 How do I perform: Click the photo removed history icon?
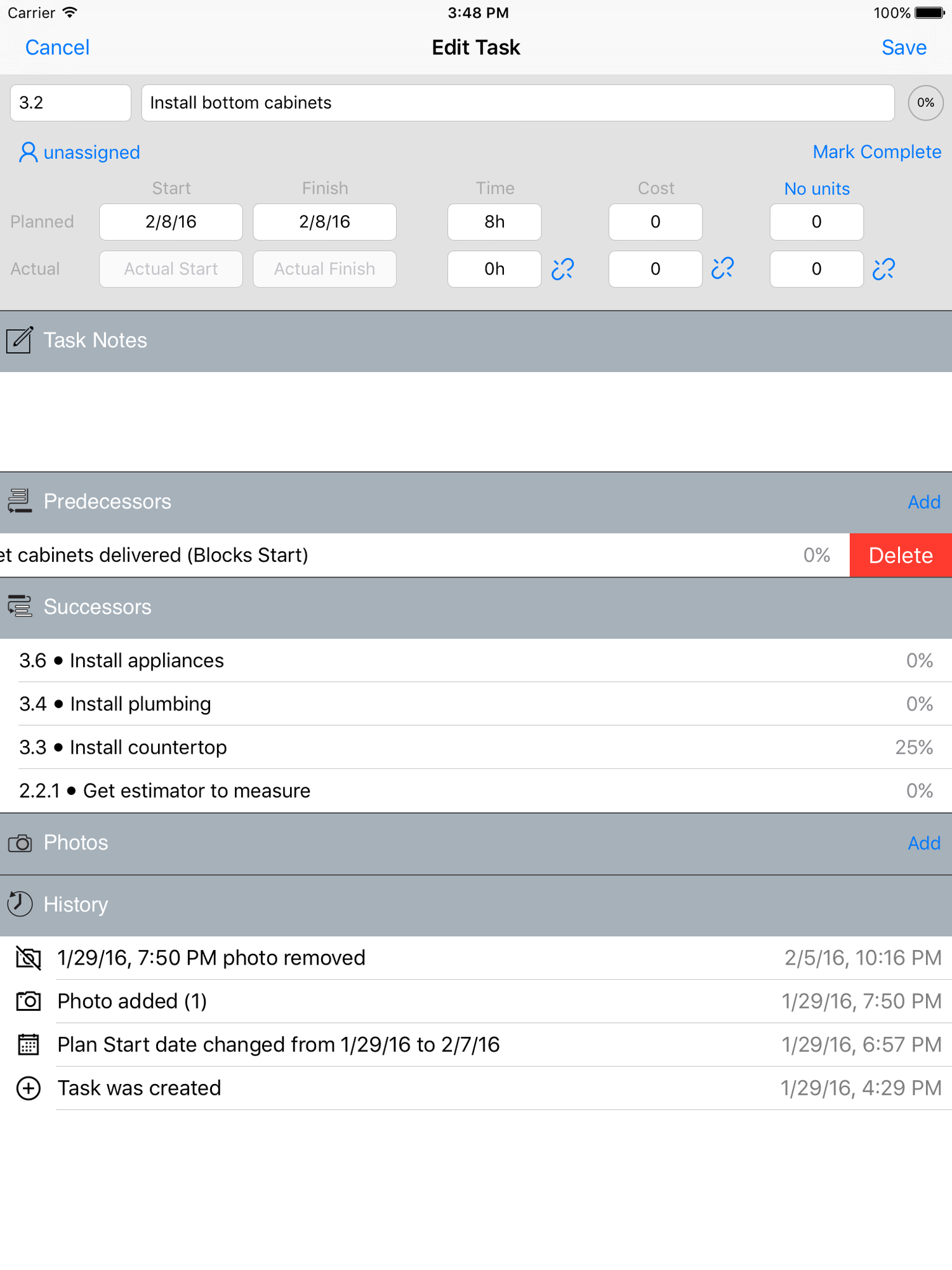click(x=28, y=958)
